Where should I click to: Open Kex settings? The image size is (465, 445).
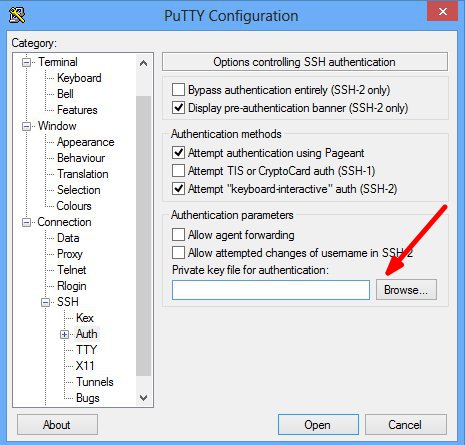point(85,318)
